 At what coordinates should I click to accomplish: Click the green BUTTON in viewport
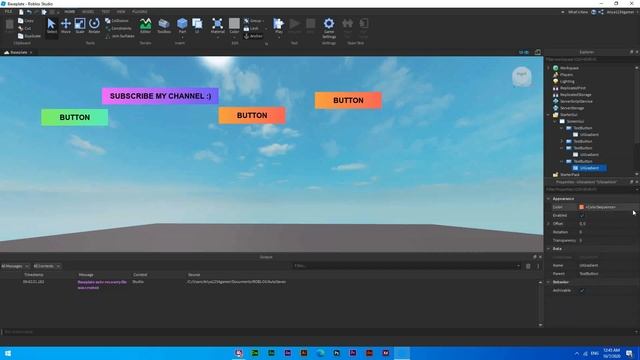click(75, 117)
